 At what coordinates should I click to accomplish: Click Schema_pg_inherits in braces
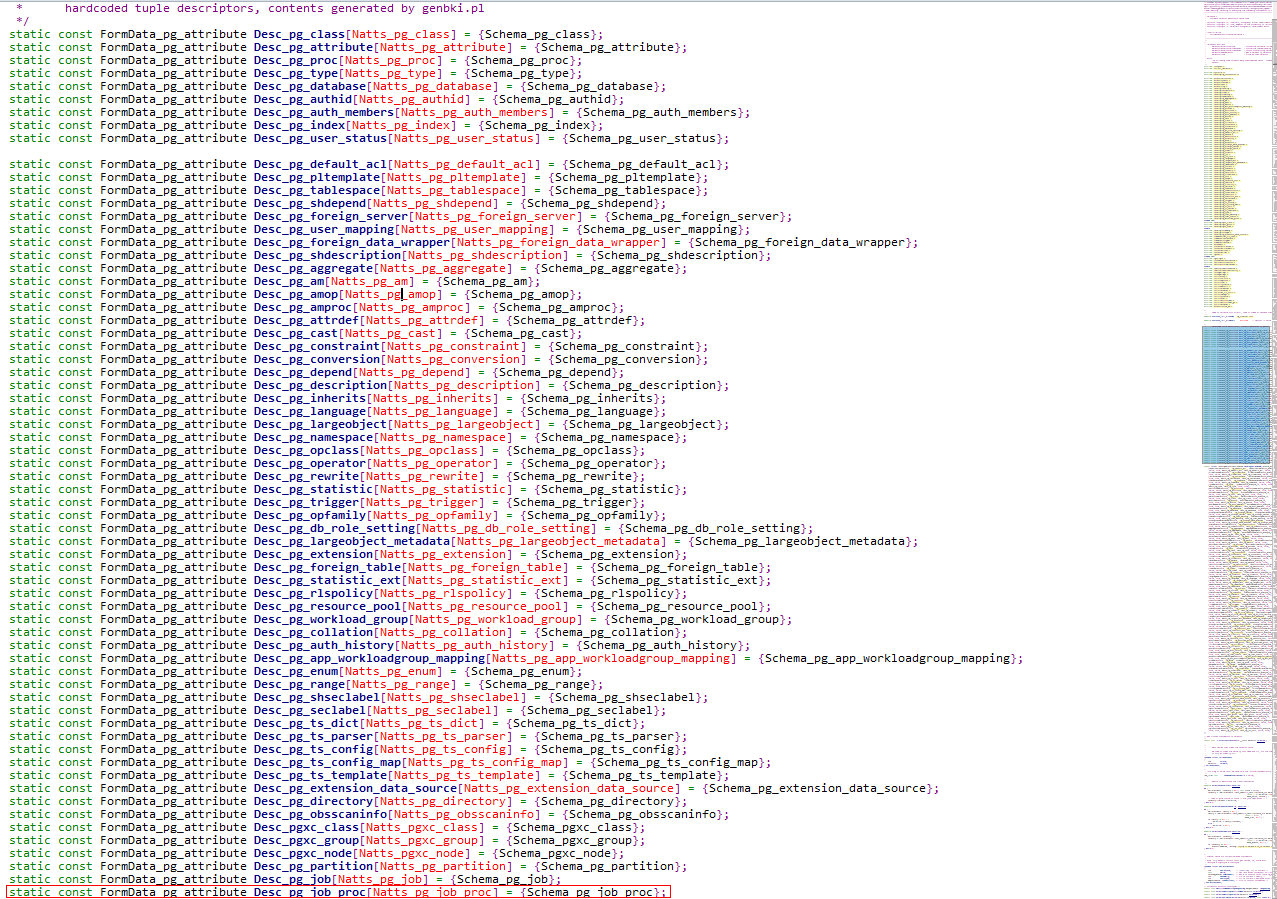click(x=590, y=398)
